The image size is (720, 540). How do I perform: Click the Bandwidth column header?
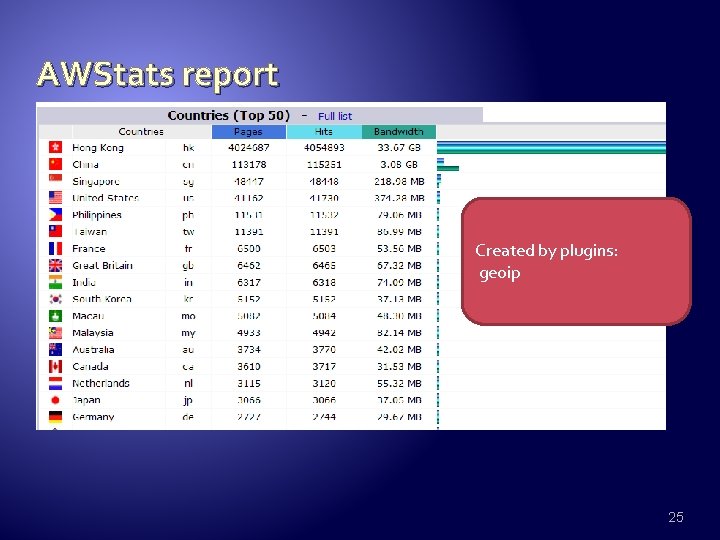399,132
